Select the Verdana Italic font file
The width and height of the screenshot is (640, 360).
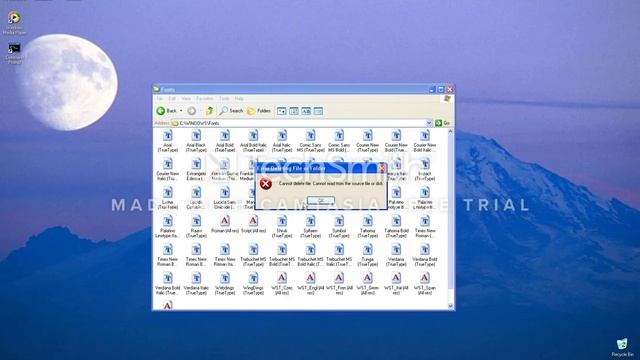tap(196, 284)
